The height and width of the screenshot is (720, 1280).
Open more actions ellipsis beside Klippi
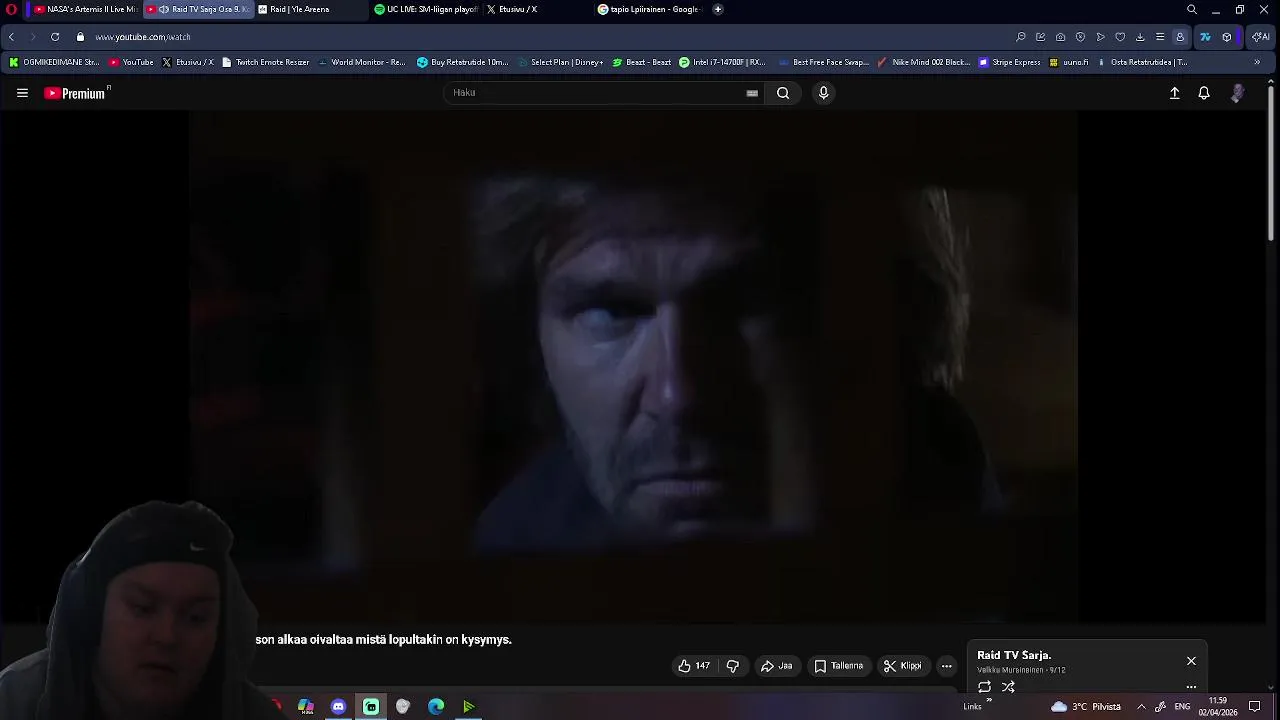[947, 666]
